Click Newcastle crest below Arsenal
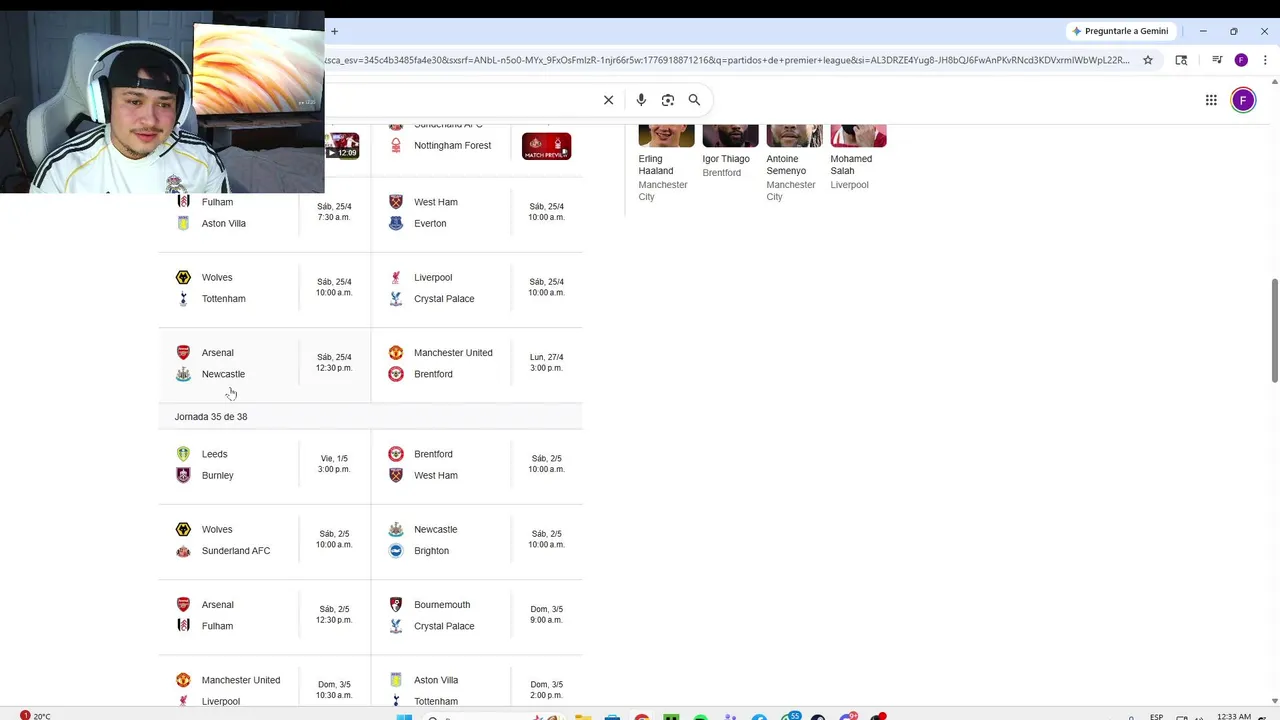The image size is (1280, 720). tap(183, 374)
